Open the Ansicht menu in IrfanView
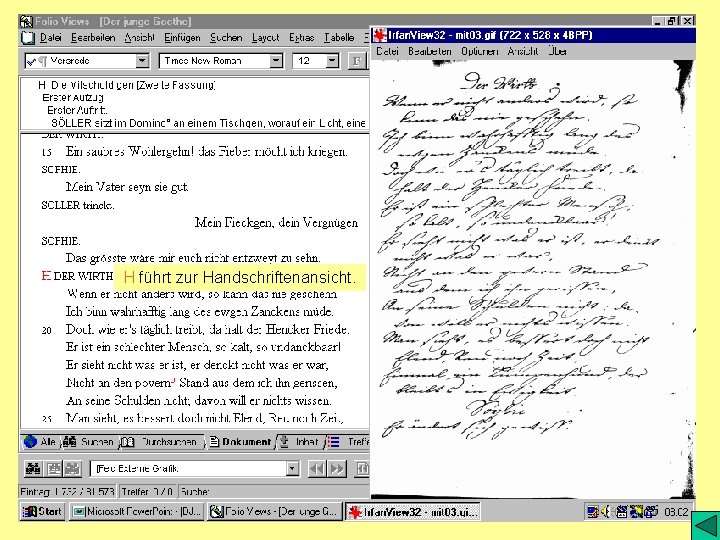The width and height of the screenshot is (720, 540). [523, 51]
